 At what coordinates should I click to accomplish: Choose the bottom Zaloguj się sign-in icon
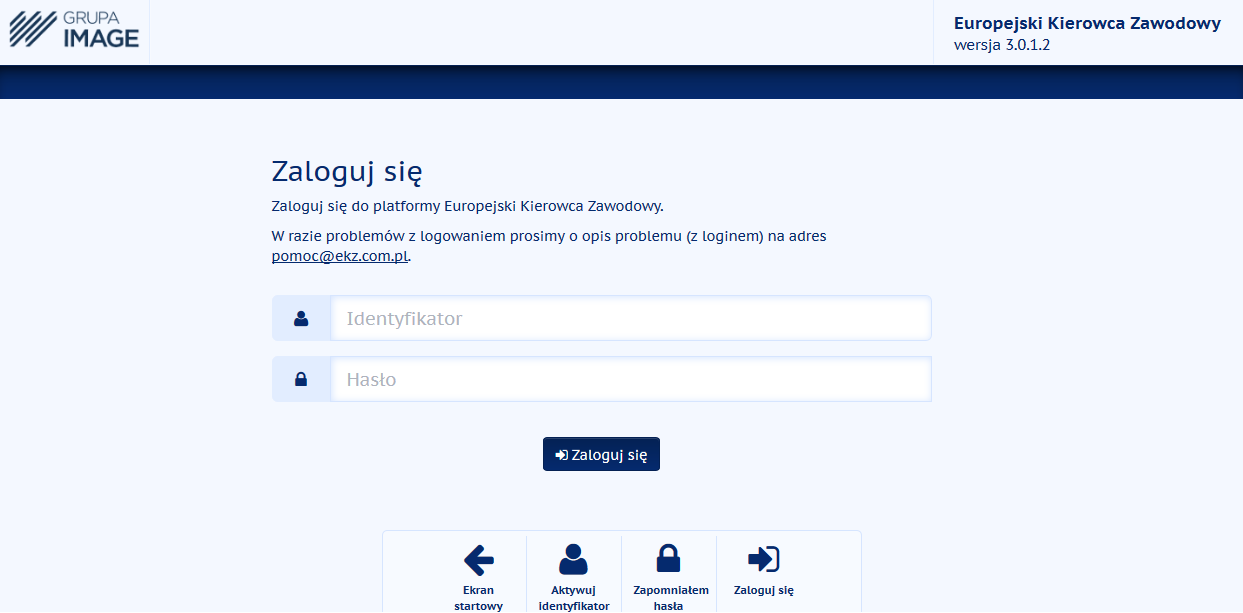point(763,559)
